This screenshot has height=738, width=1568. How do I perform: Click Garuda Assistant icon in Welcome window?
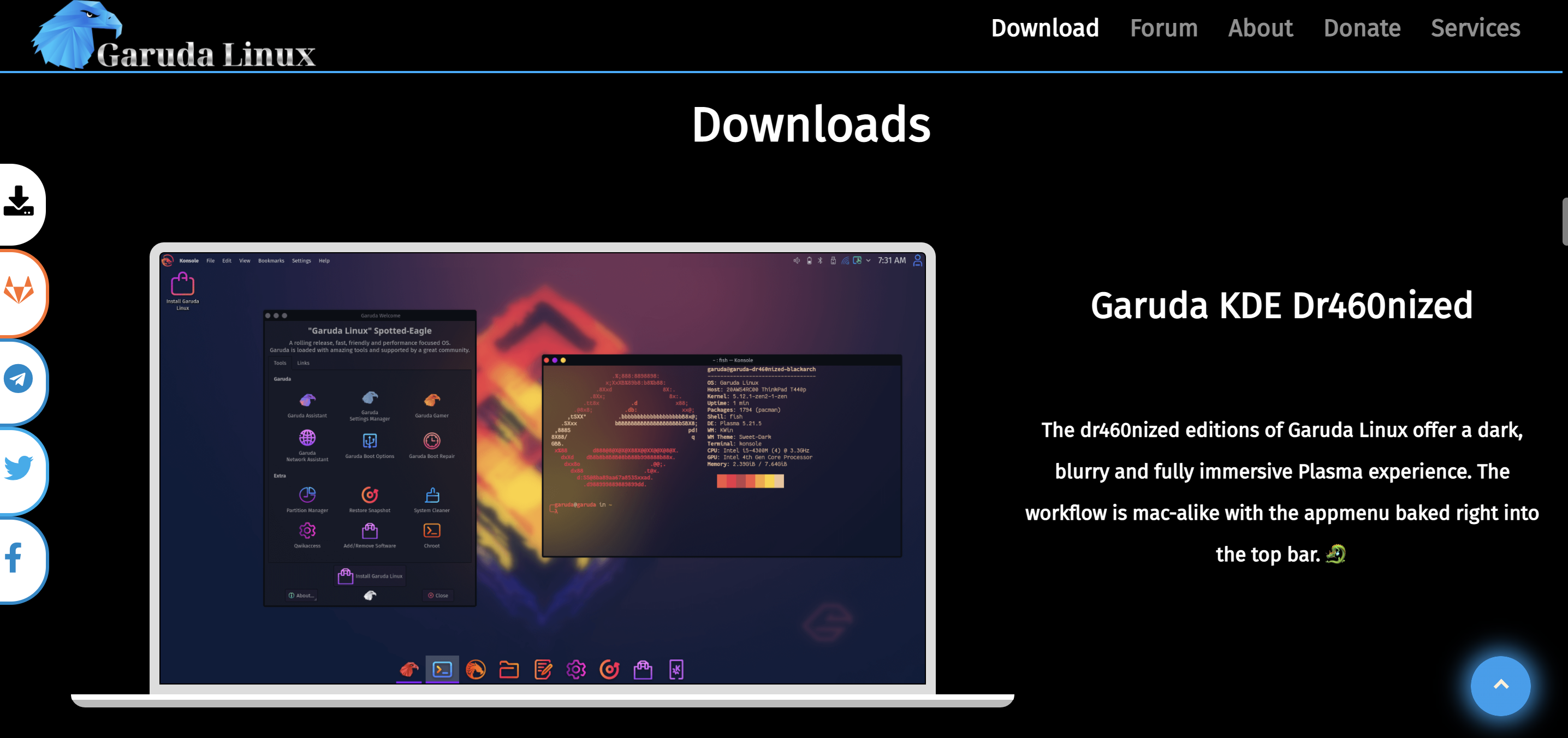tap(307, 400)
